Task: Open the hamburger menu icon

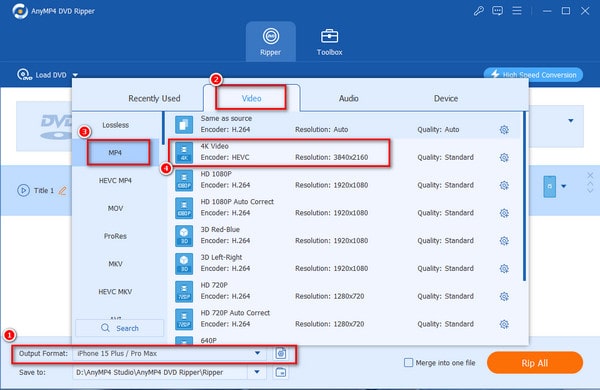Action: pyautogui.click(x=517, y=11)
